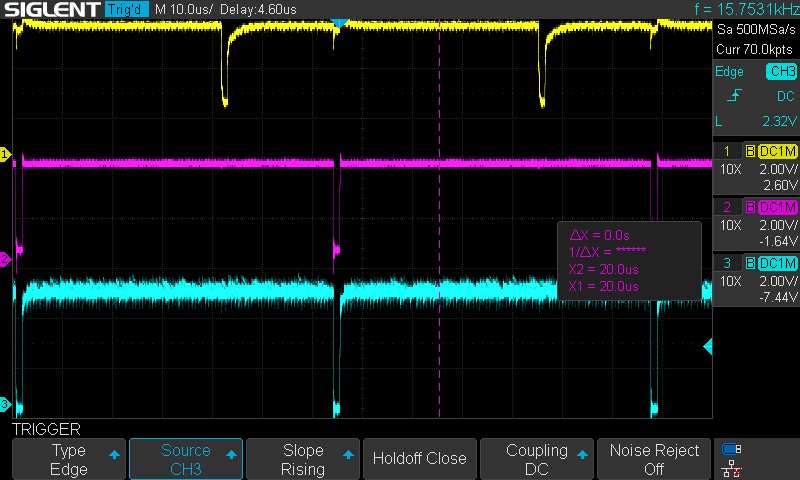This screenshot has height=480, width=800.
Task: Toggle channel 1 bandwidth limit B indicator
Action: click(751, 151)
